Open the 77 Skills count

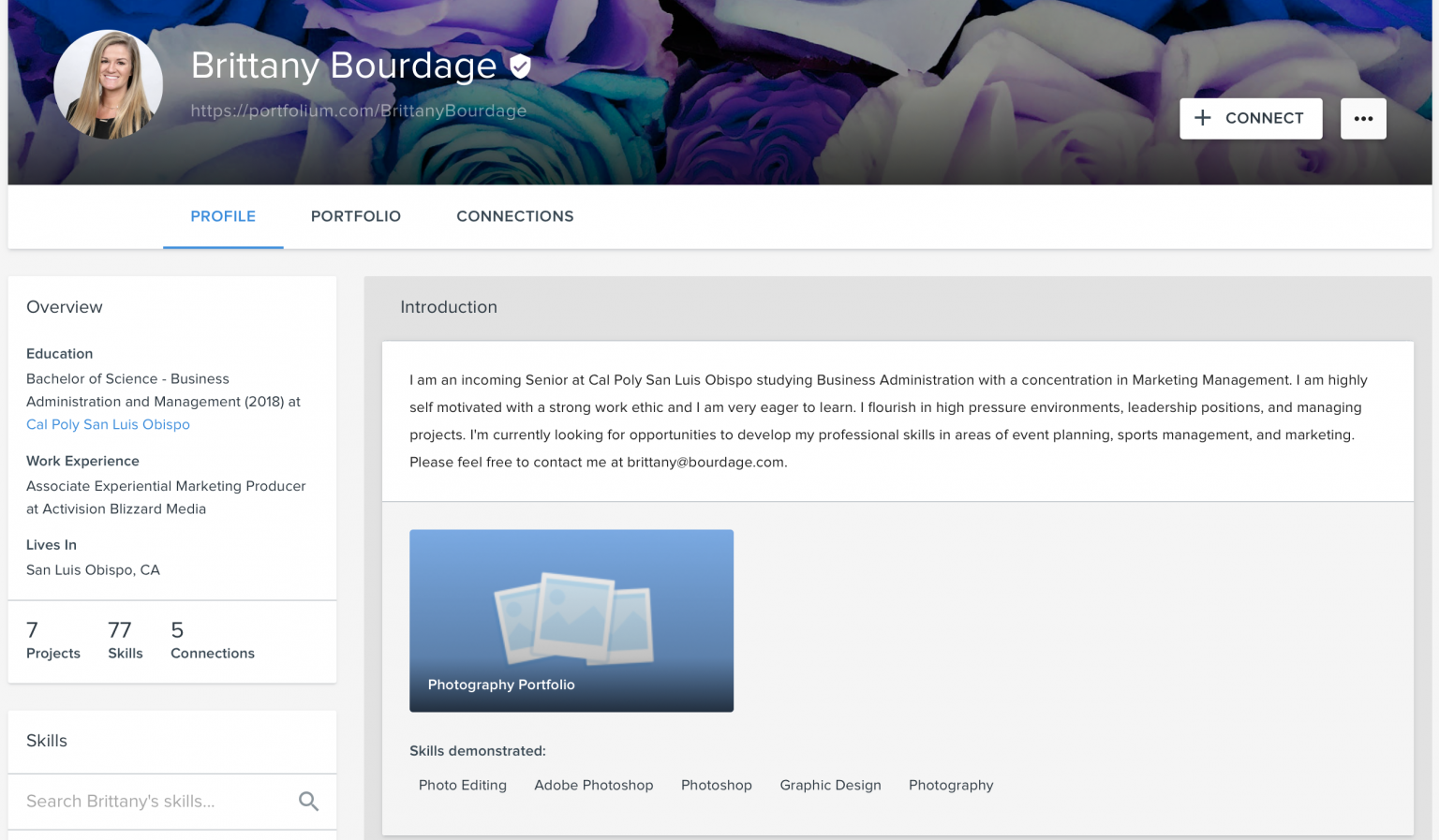[125, 641]
